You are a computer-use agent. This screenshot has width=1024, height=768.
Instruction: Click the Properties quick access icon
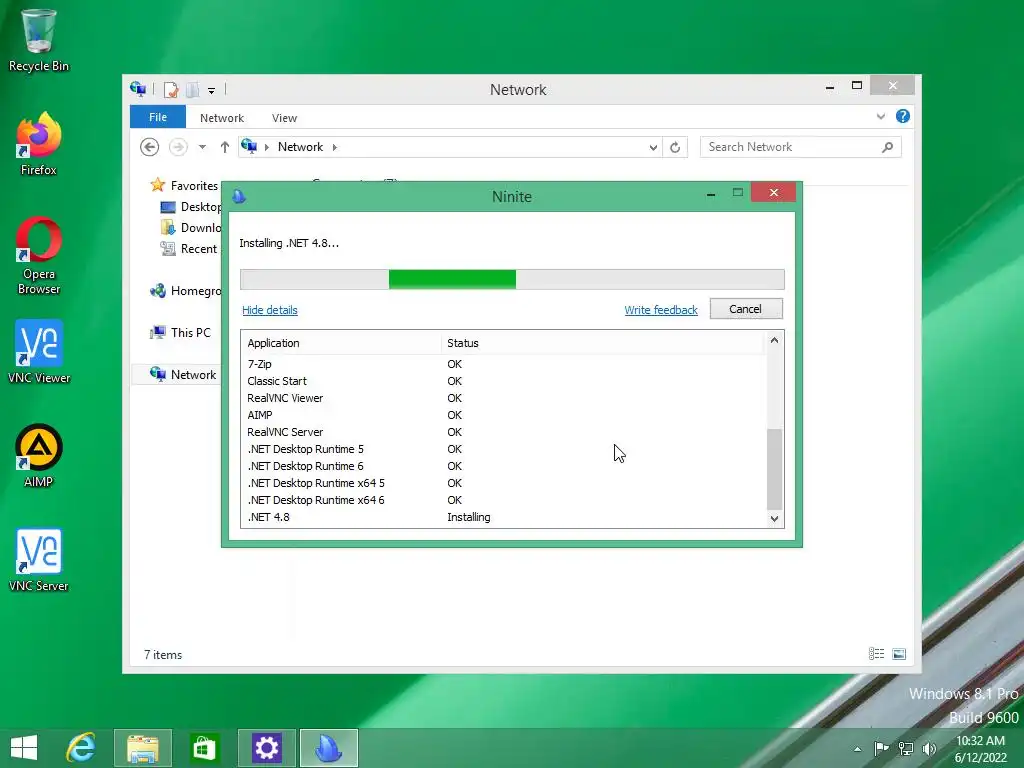click(171, 89)
